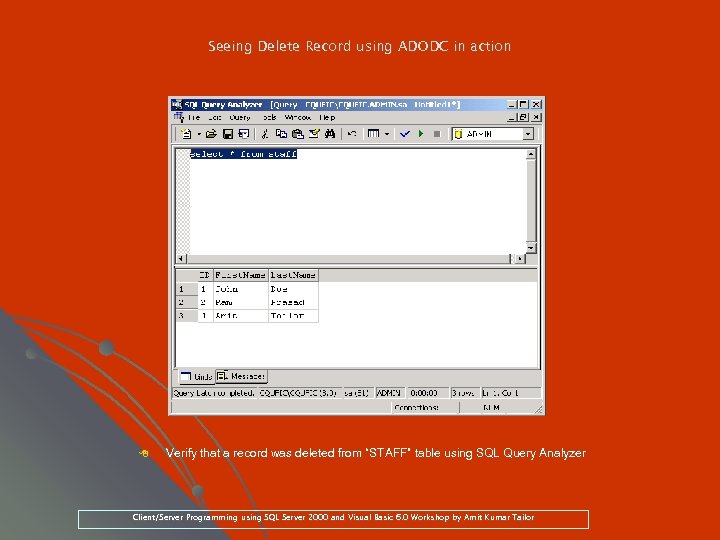Click the Find binoculars icon
The width and height of the screenshot is (720, 540).
(330, 134)
